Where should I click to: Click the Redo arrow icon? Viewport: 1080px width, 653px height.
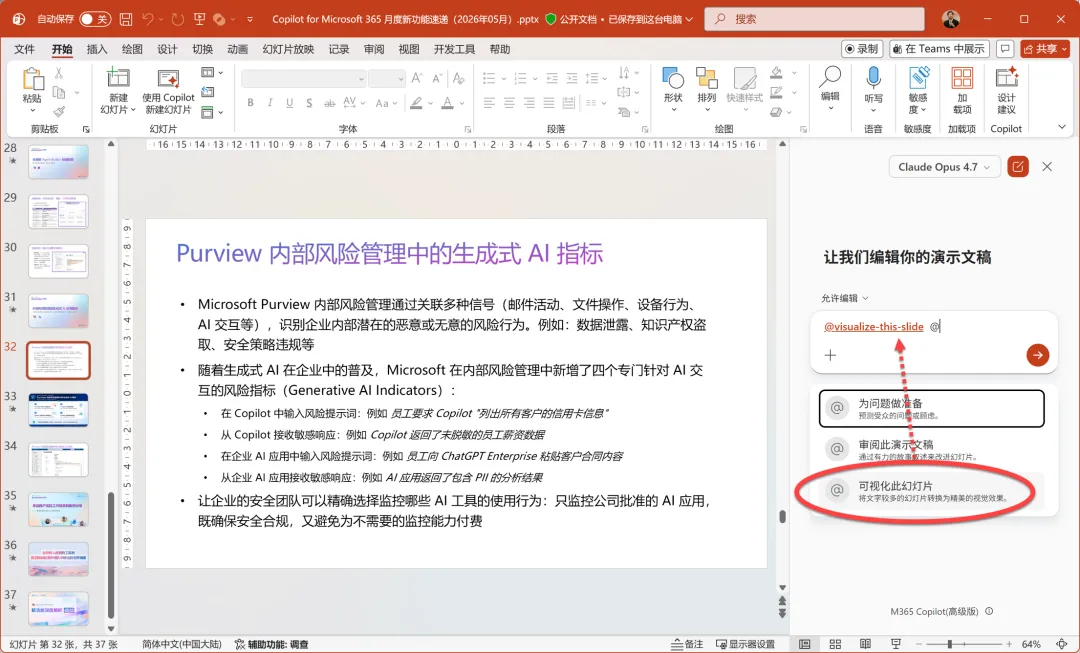[x=178, y=19]
